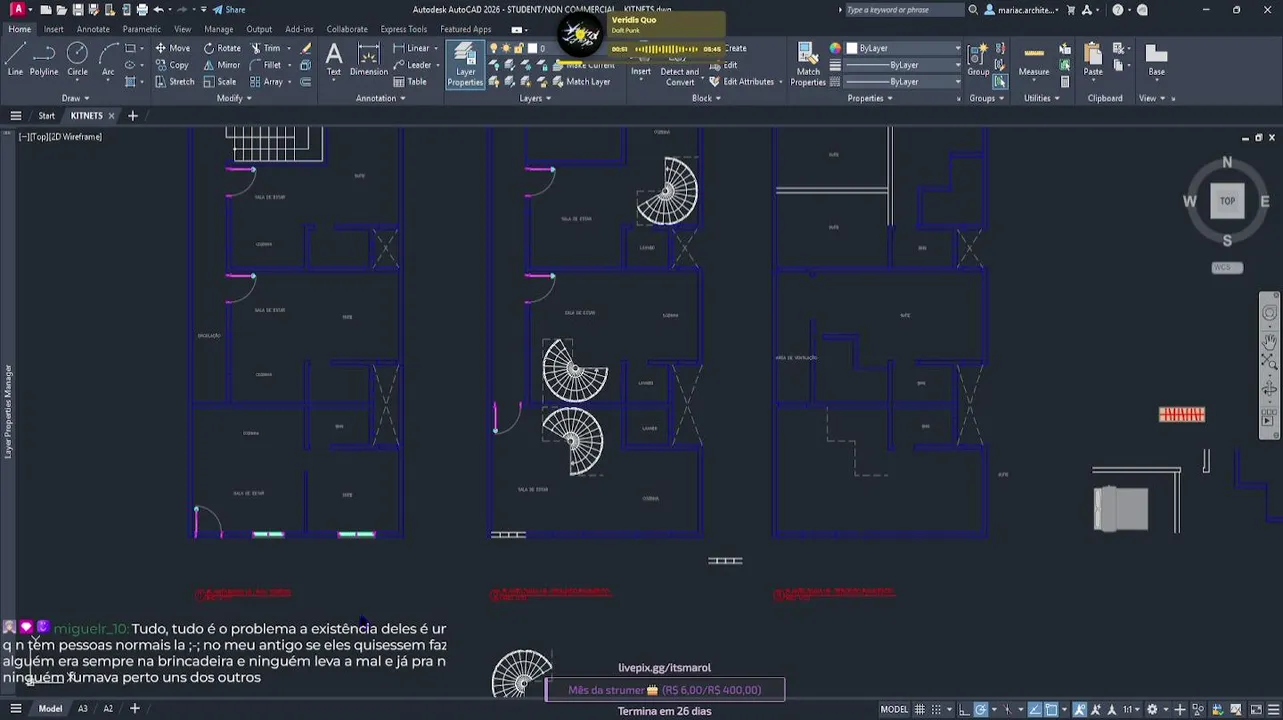Screen dimensions: 1283x720
Task: Click the Text annotation tool
Action: (334, 60)
